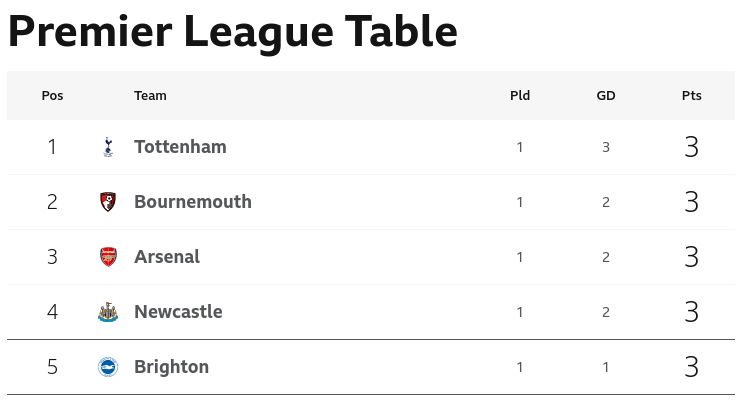The image size is (748, 401).
Task: Click the Brighton club crest icon
Action: click(x=108, y=367)
